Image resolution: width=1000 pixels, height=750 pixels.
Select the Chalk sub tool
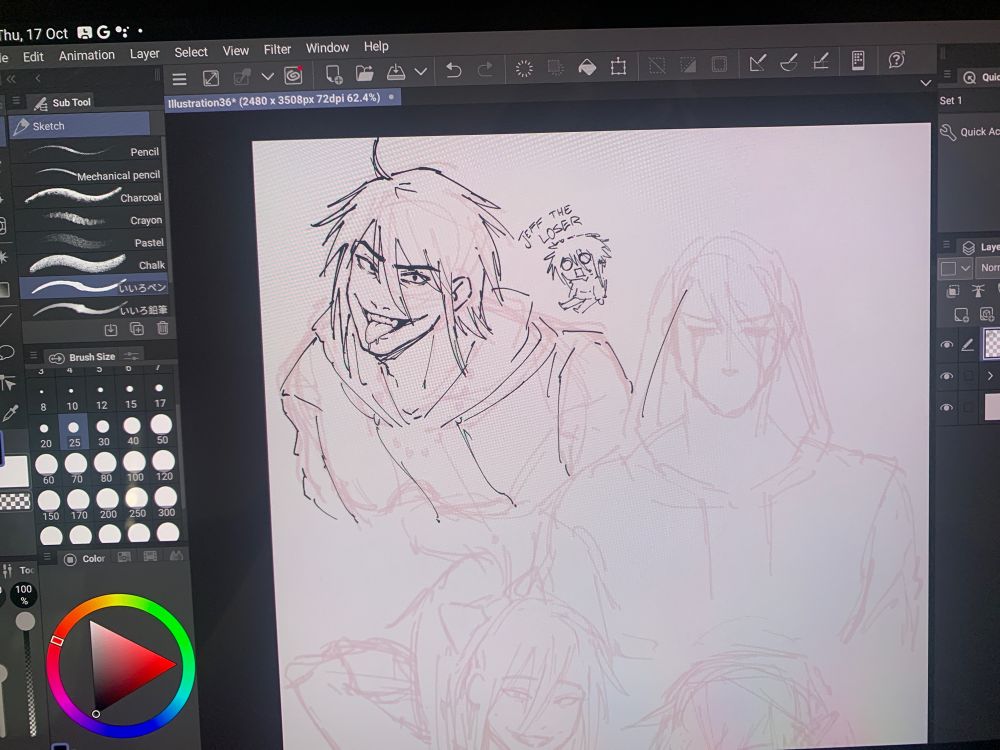coord(92,264)
